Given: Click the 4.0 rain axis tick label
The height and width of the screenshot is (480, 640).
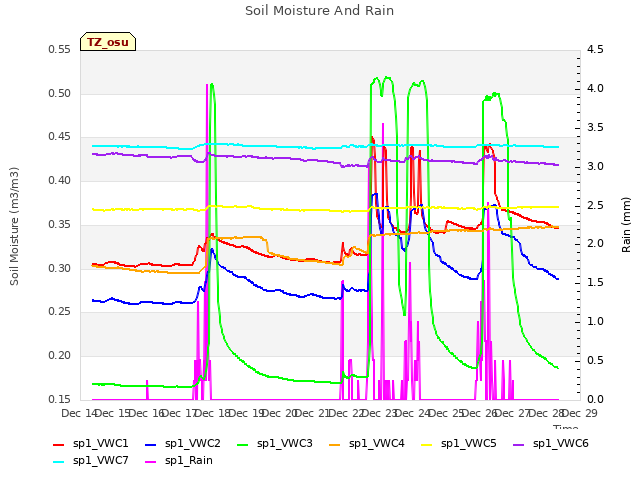Looking at the screenshot, I should coord(595,89).
